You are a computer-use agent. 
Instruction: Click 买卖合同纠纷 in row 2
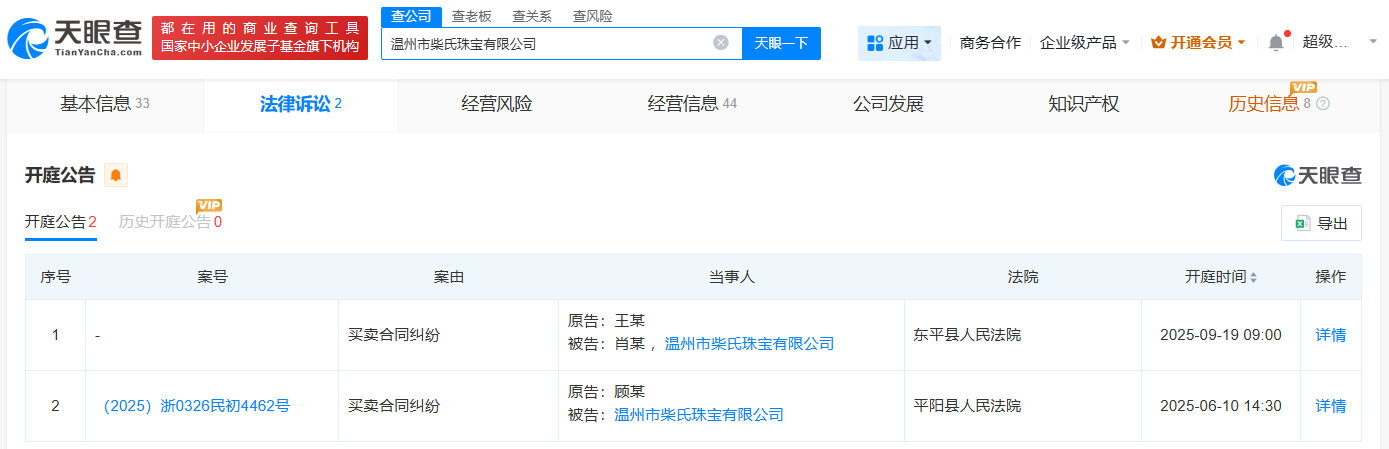point(393,406)
